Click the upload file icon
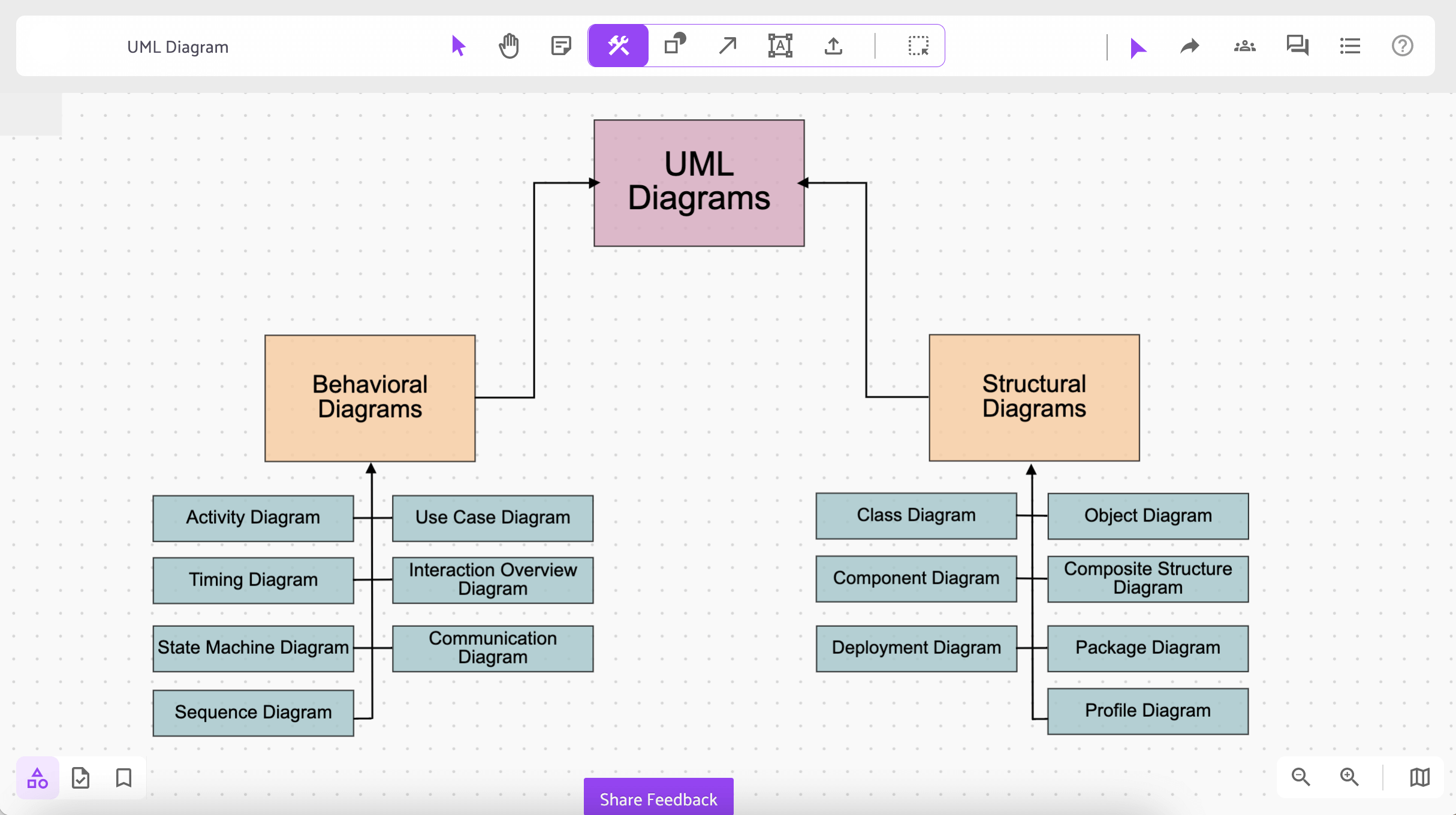1456x815 pixels. click(833, 46)
